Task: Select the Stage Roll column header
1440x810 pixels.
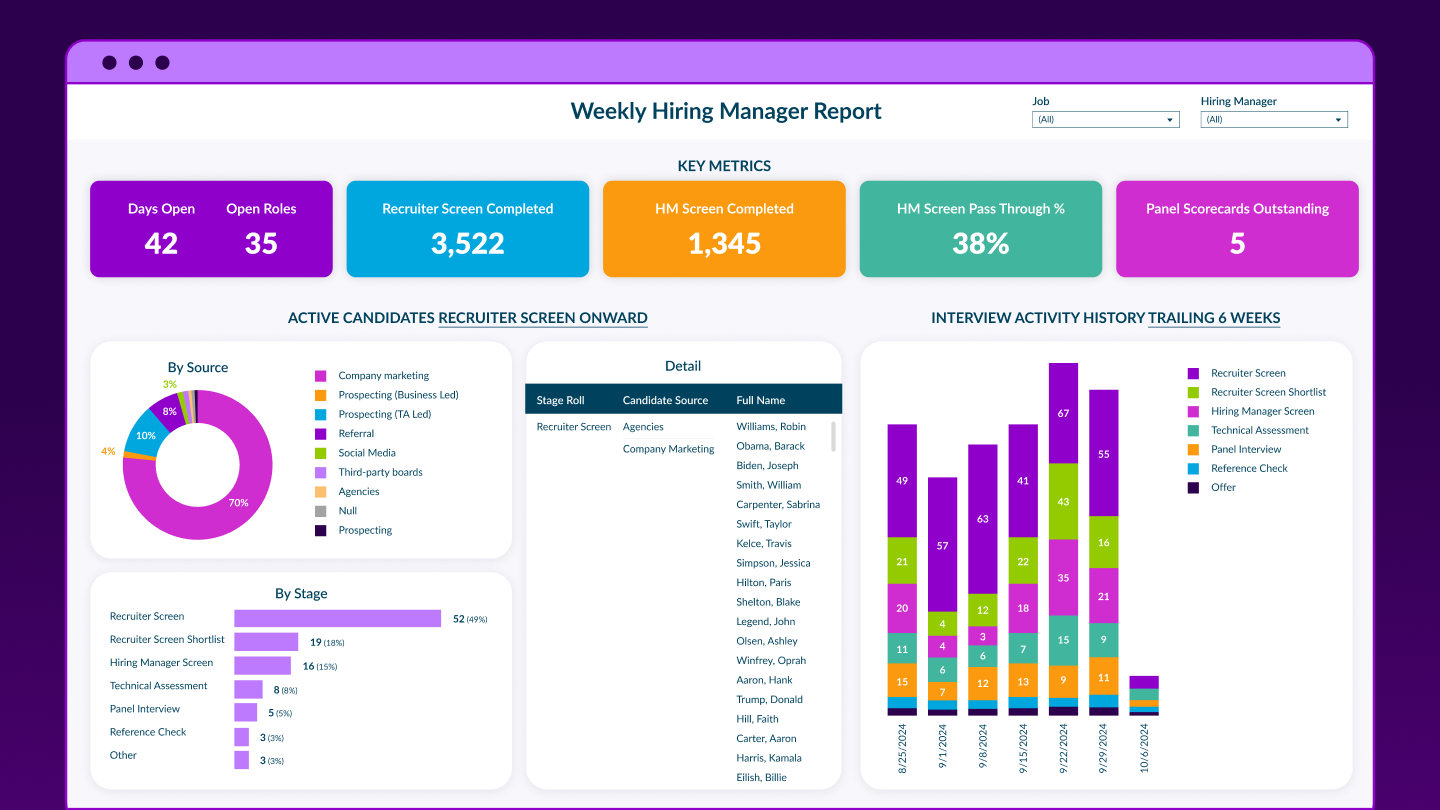Action: [x=560, y=400]
